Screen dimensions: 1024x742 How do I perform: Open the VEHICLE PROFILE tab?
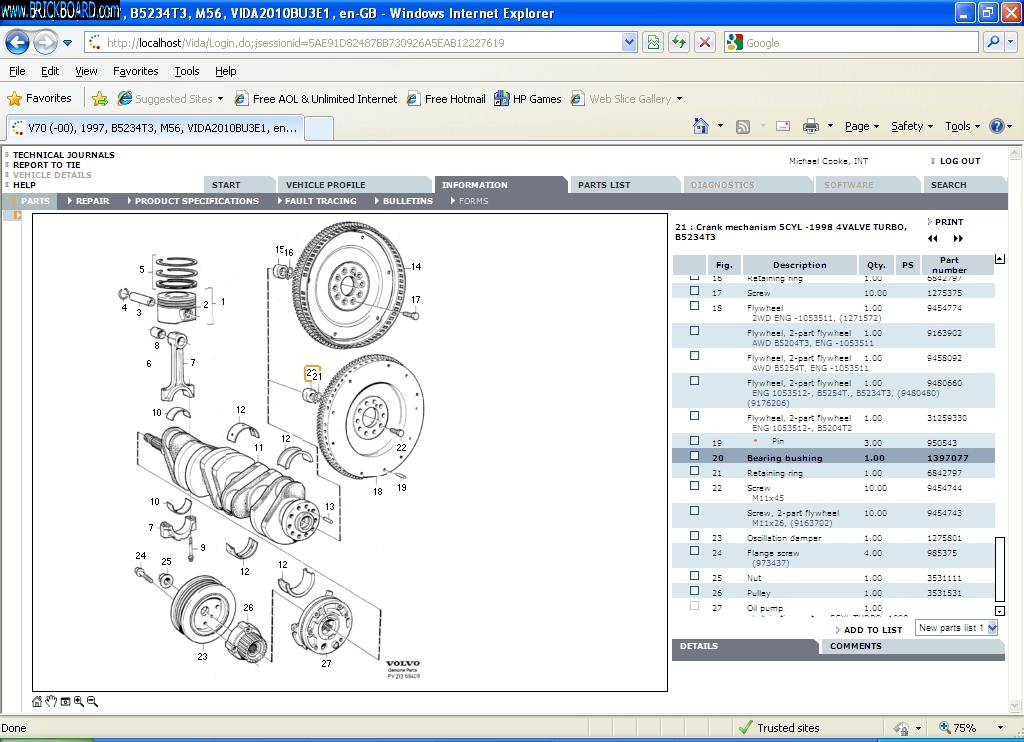tap(325, 185)
